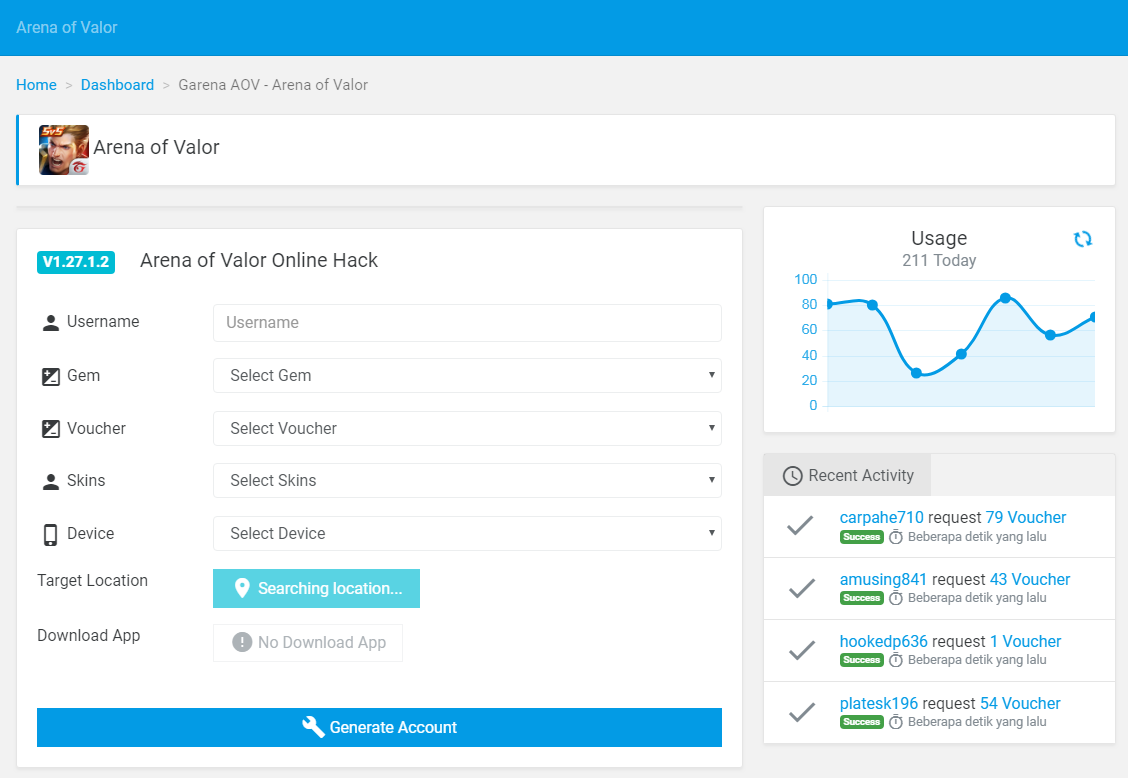Click the map pin icon in Searching location
The height and width of the screenshot is (778, 1128).
pyautogui.click(x=242, y=588)
